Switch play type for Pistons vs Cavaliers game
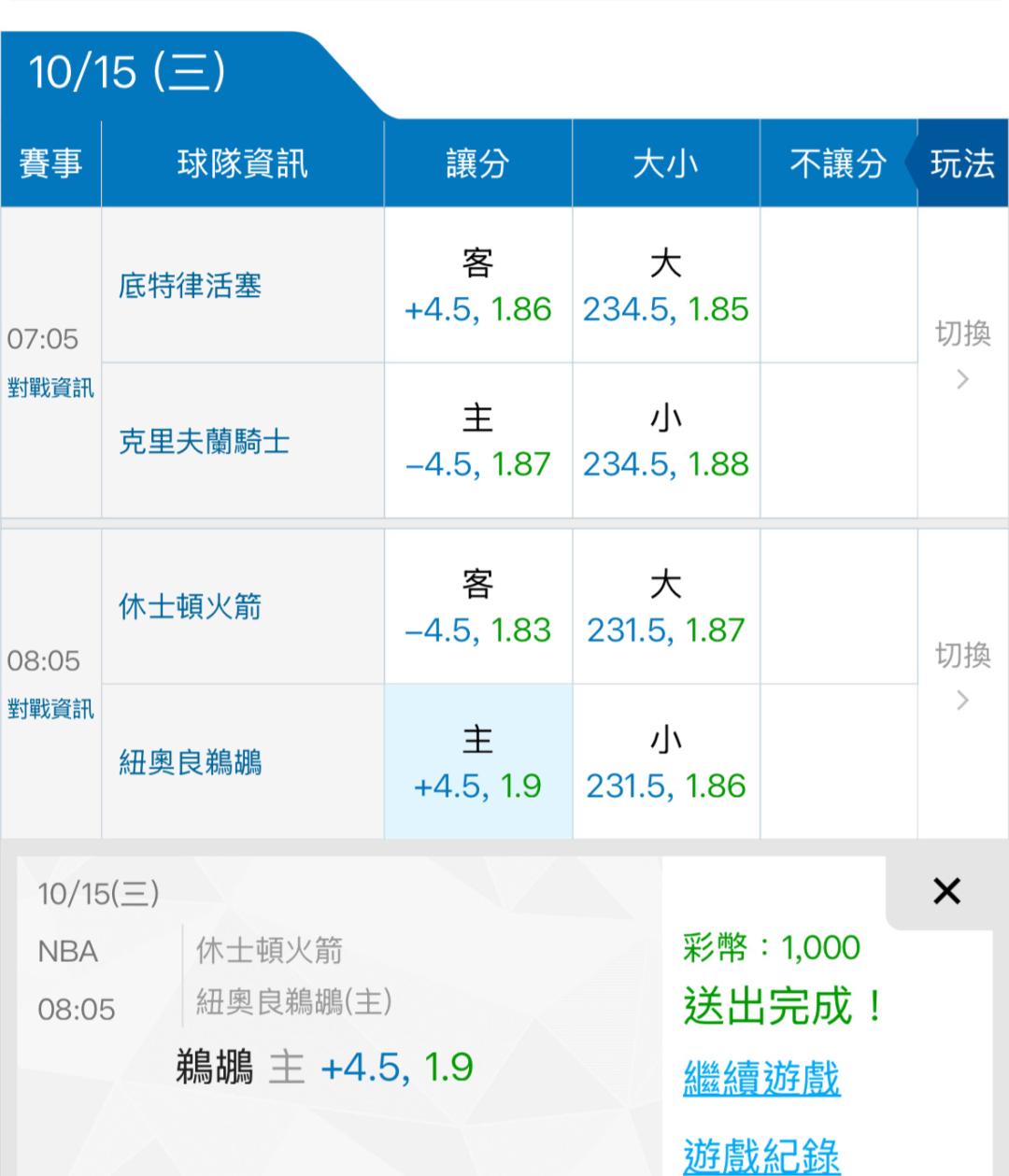 962,355
